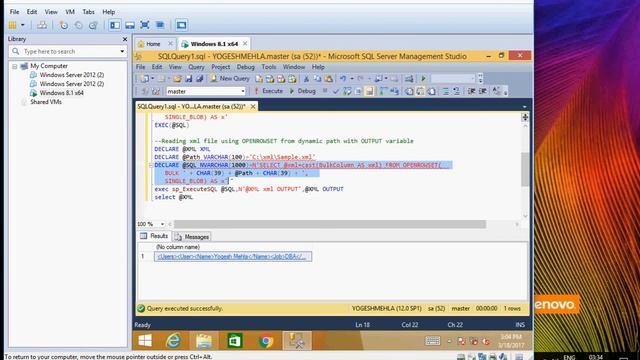Open the SSMS find combo box

tap(453, 78)
